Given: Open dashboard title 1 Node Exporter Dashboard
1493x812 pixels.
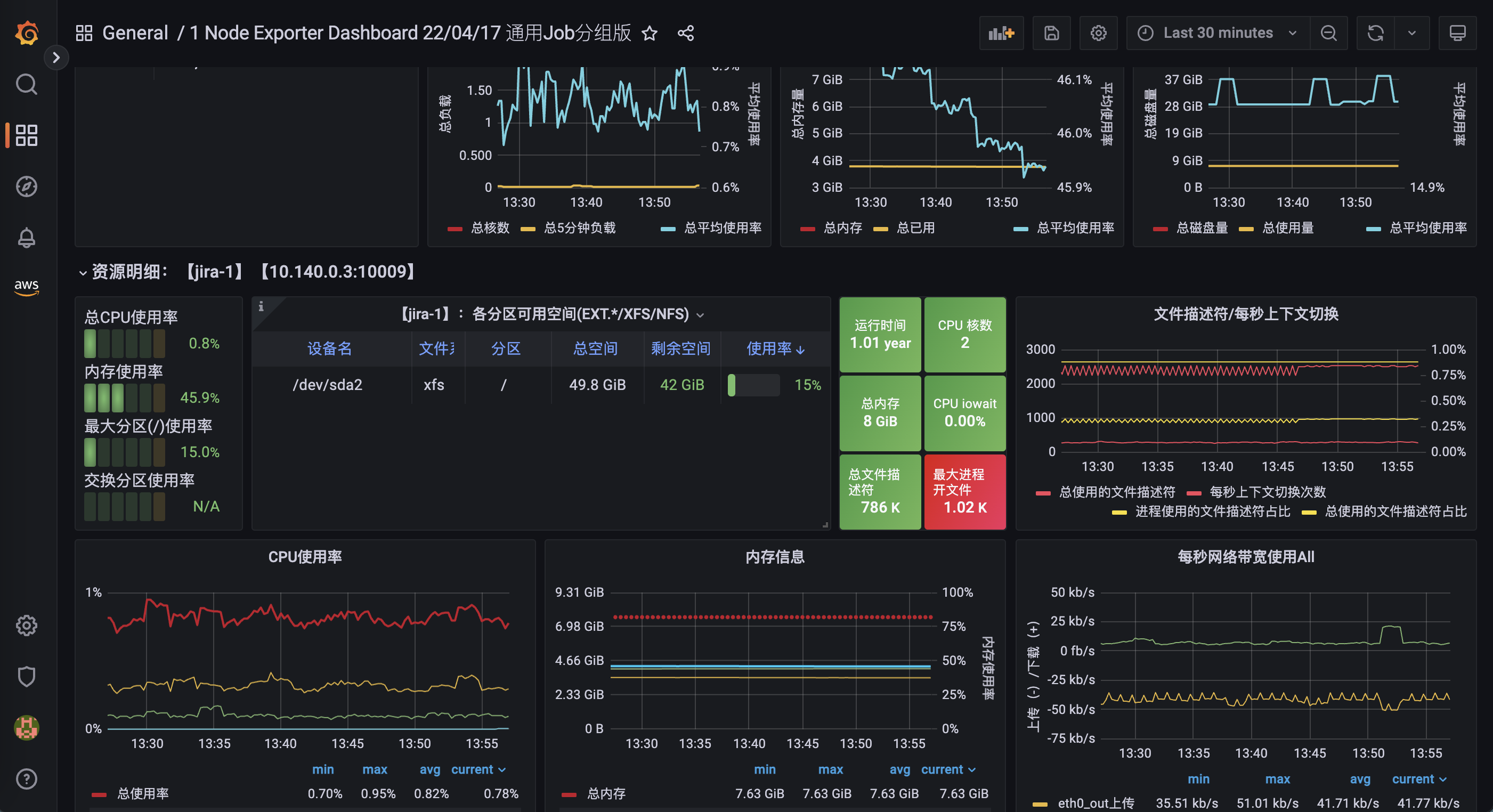Looking at the screenshot, I should pyautogui.click(x=410, y=33).
